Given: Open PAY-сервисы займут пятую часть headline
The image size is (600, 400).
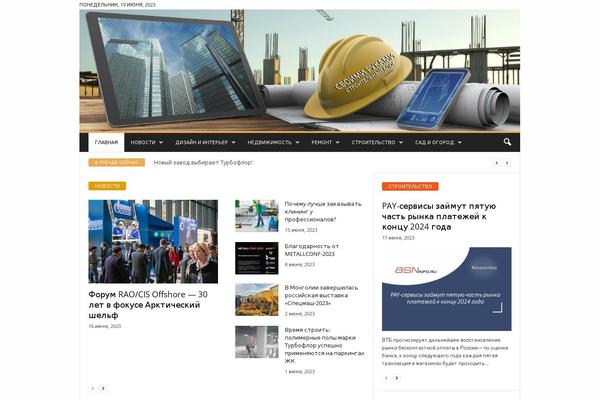Looking at the screenshot, I should pyautogui.click(x=439, y=216).
